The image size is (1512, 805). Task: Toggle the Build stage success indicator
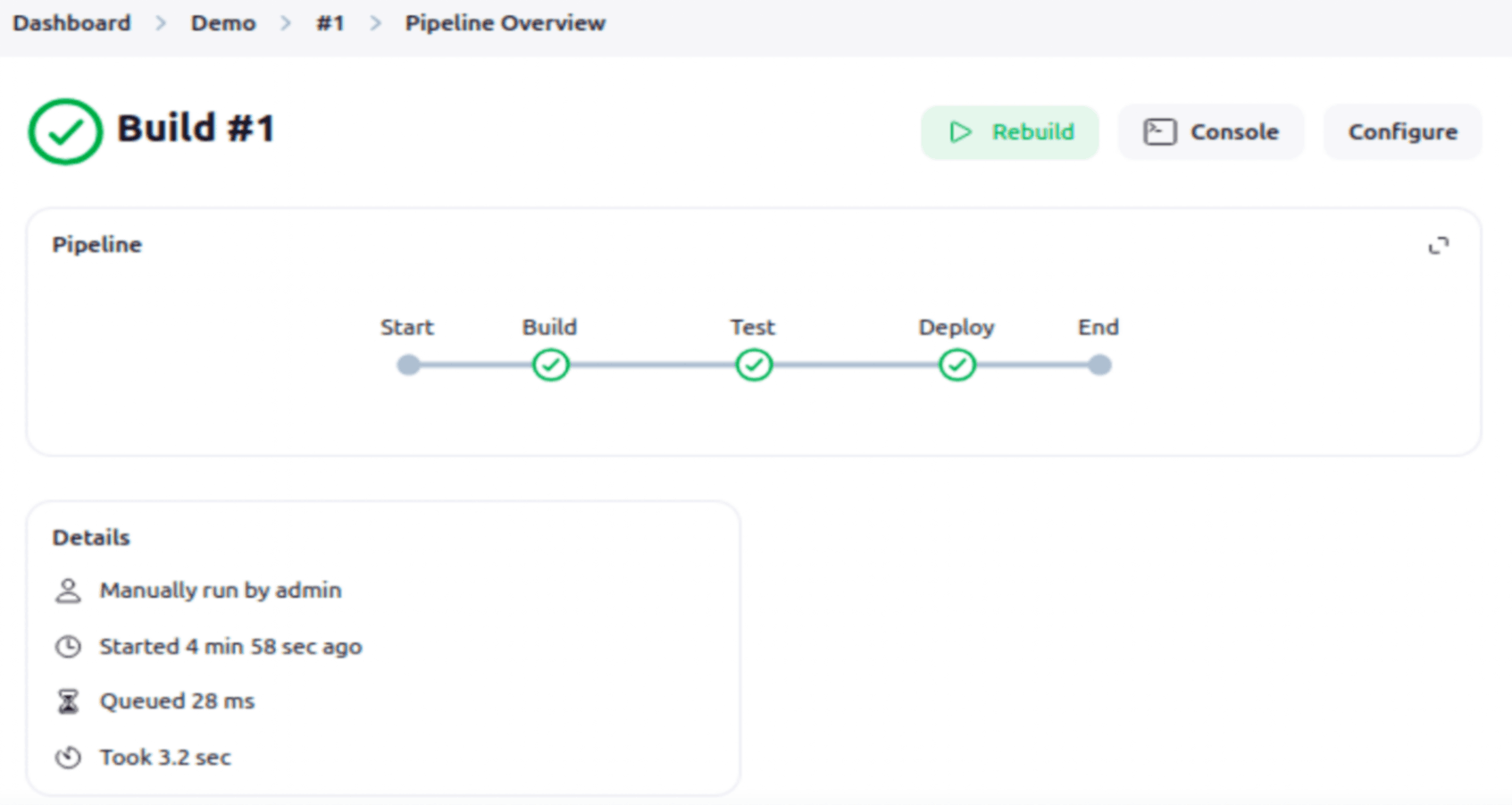click(x=550, y=365)
